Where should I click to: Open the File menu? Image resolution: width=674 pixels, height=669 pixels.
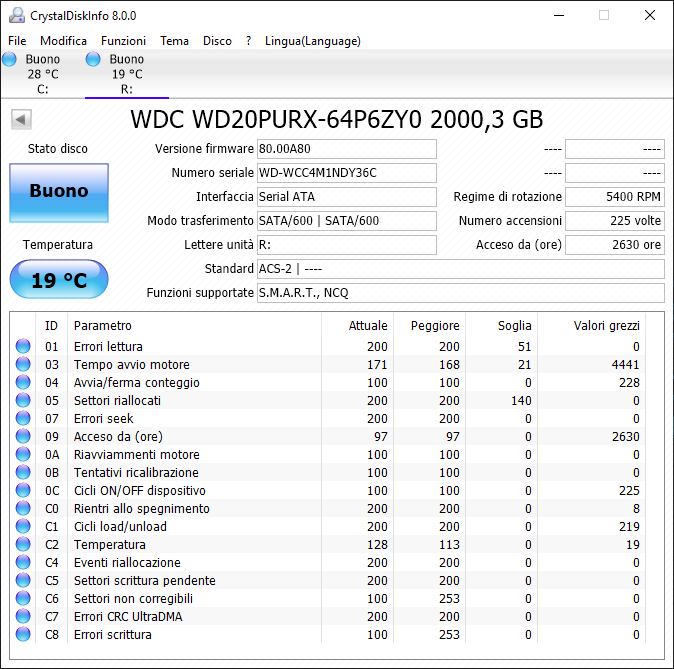[x=17, y=41]
